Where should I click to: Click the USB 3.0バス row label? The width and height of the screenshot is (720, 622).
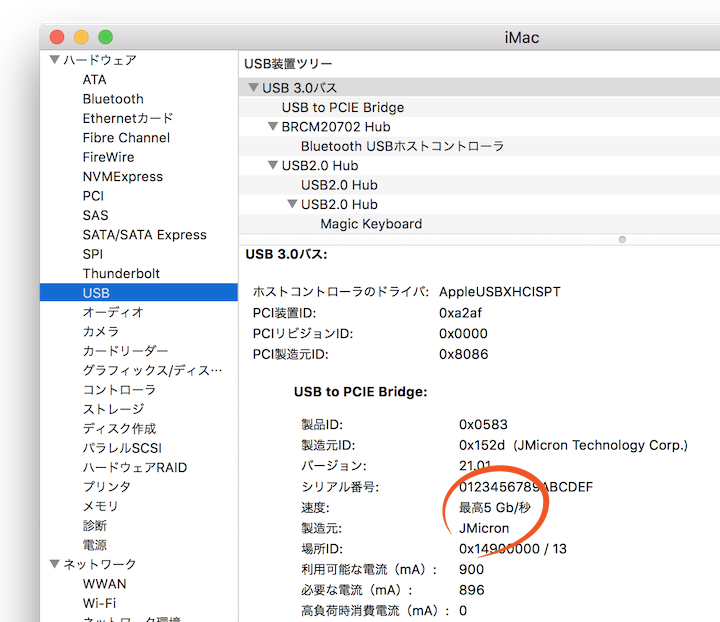click(x=299, y=88)
